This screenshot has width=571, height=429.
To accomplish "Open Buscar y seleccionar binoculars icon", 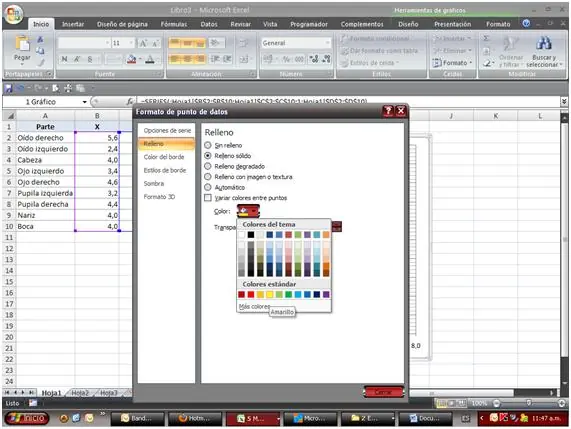I will pyautogui.click(x=543, y=44).
